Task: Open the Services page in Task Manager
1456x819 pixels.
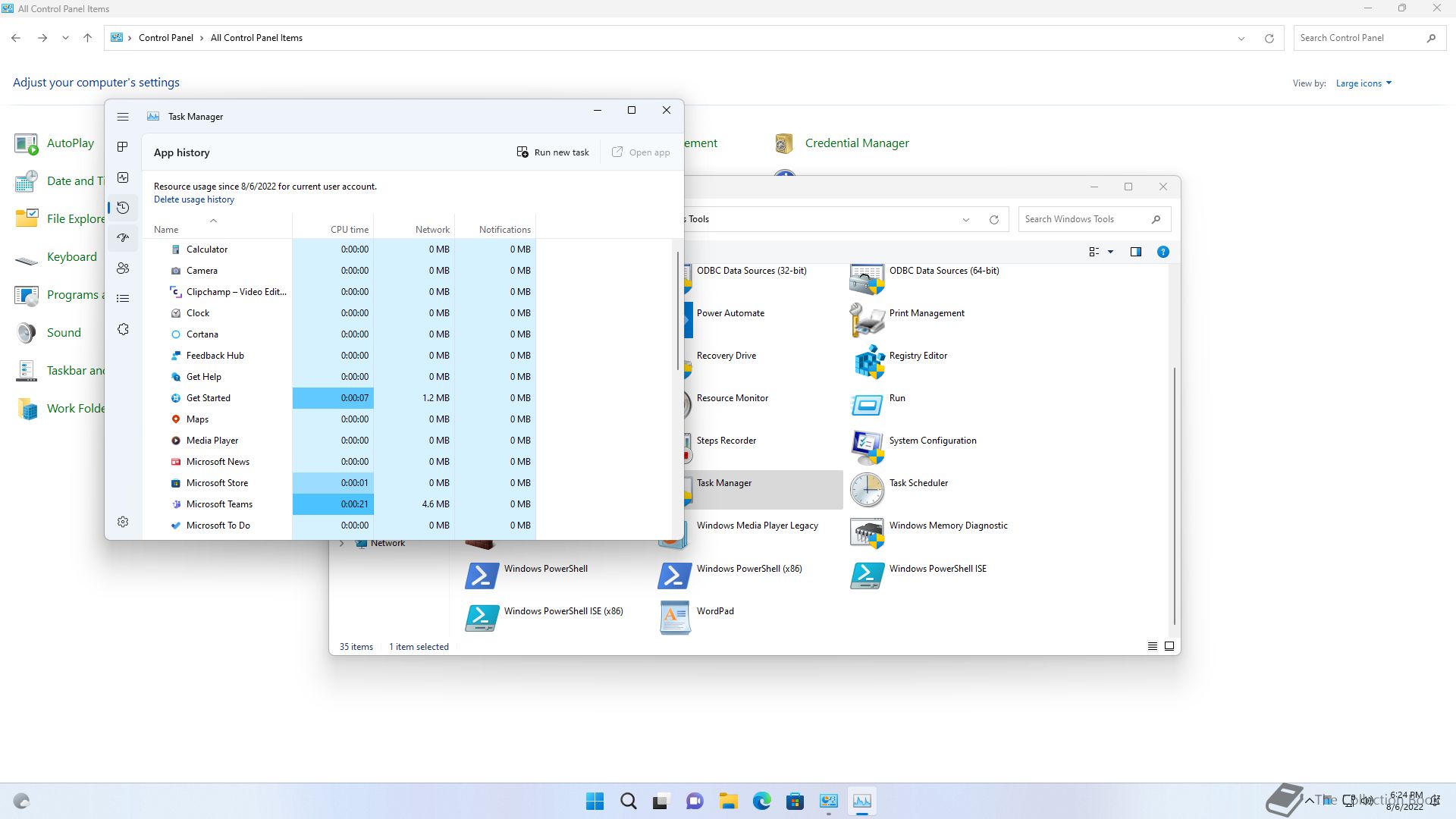Action: (x=123, y=329)
